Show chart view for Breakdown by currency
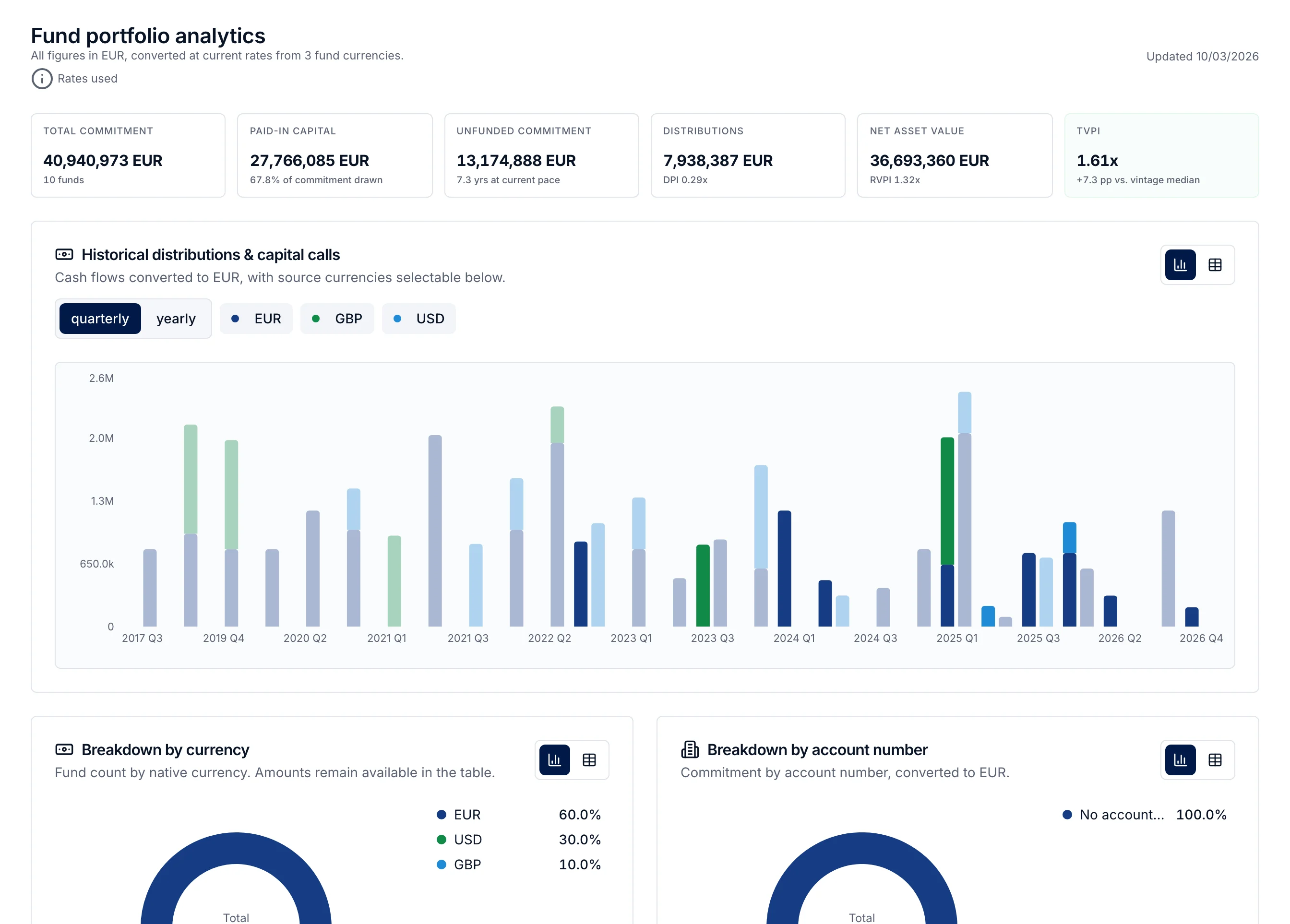 [x=554, y=759]
